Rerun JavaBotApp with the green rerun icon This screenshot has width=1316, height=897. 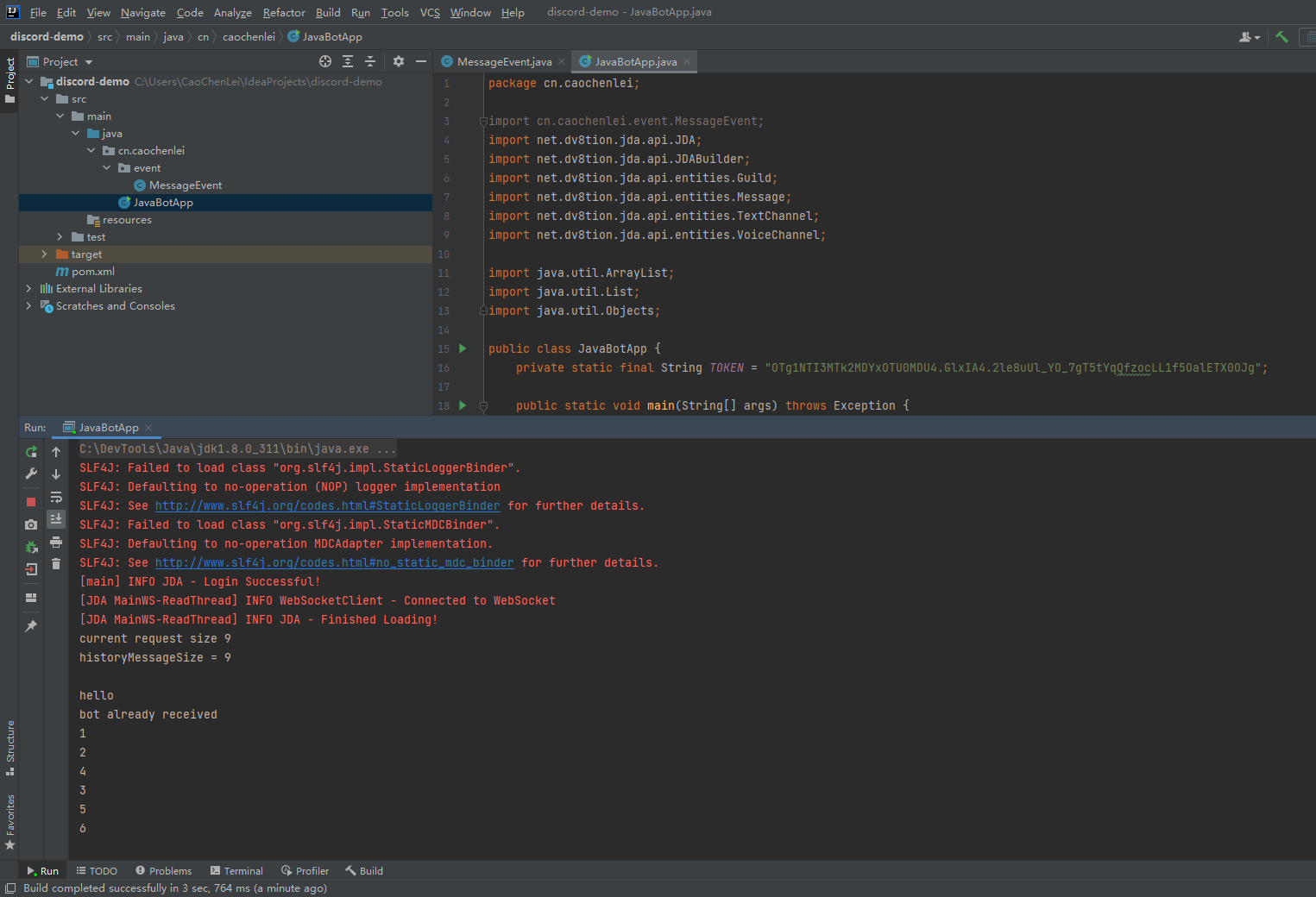(31, 452)
